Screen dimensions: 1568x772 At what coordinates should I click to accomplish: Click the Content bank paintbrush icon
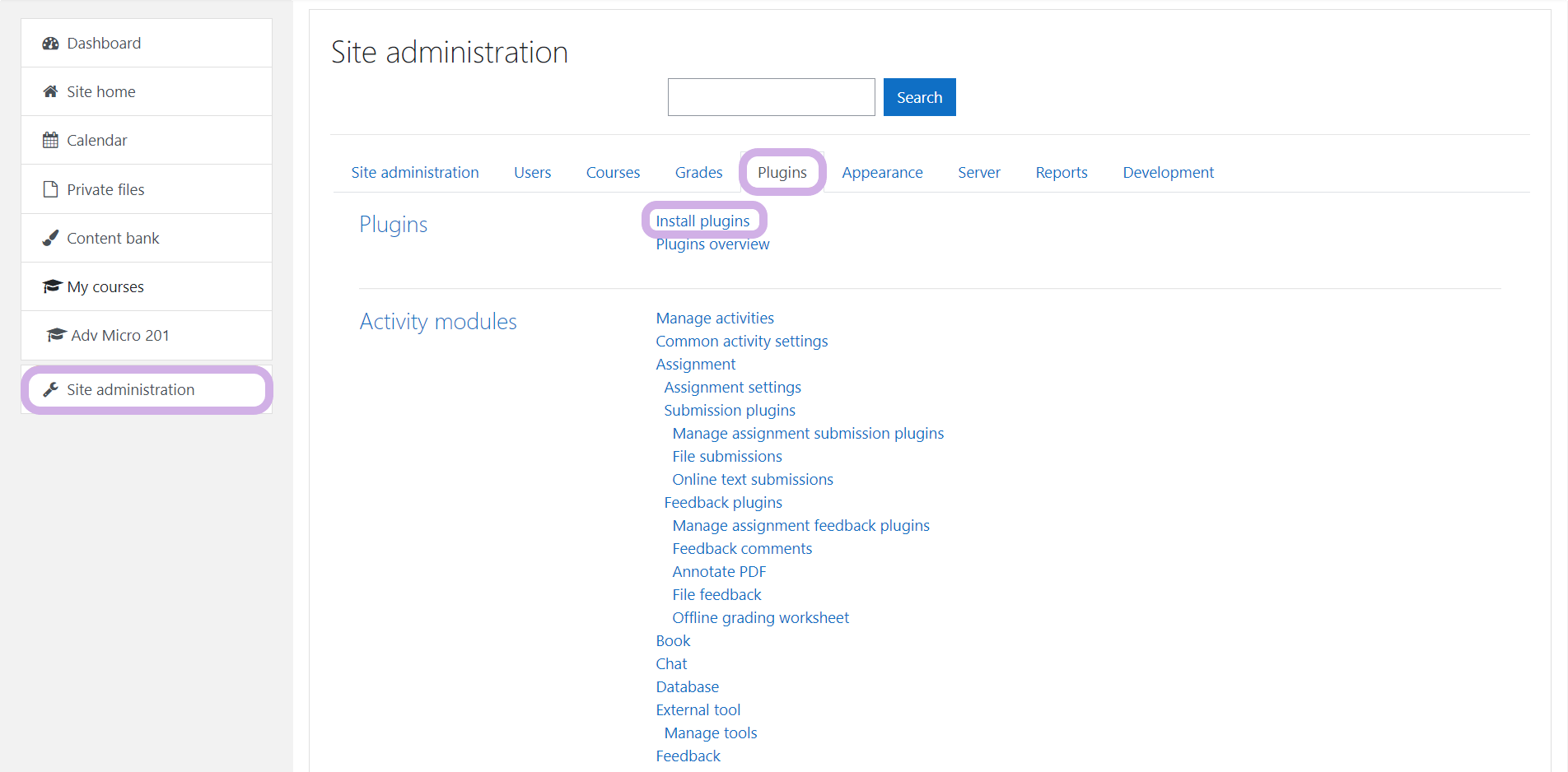(50, 238)
